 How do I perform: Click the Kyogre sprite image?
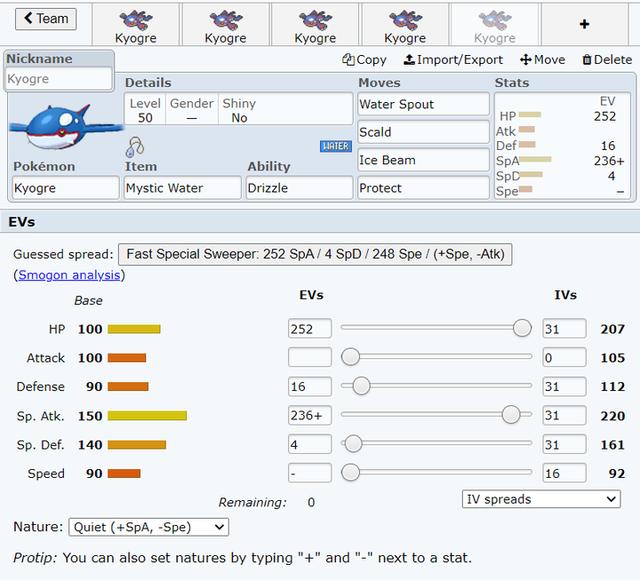[65, 127]
